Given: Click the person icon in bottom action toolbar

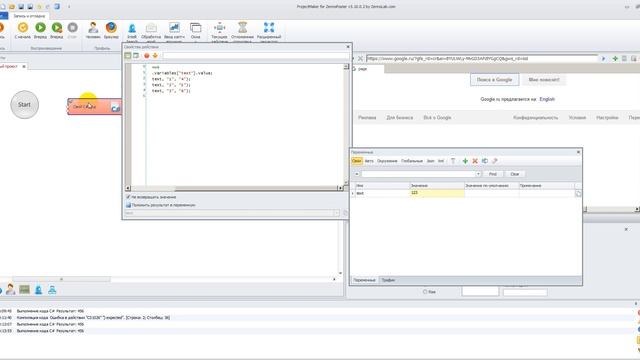Looking at the screenshot, I should [x=11, y=290].
